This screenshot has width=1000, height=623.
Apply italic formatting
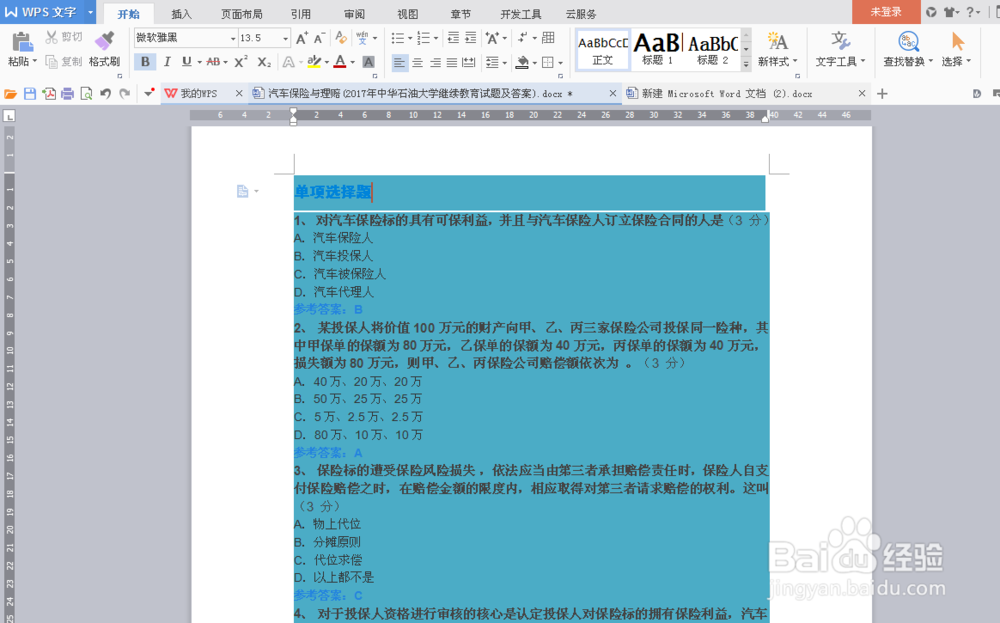[x=167, y=61]
